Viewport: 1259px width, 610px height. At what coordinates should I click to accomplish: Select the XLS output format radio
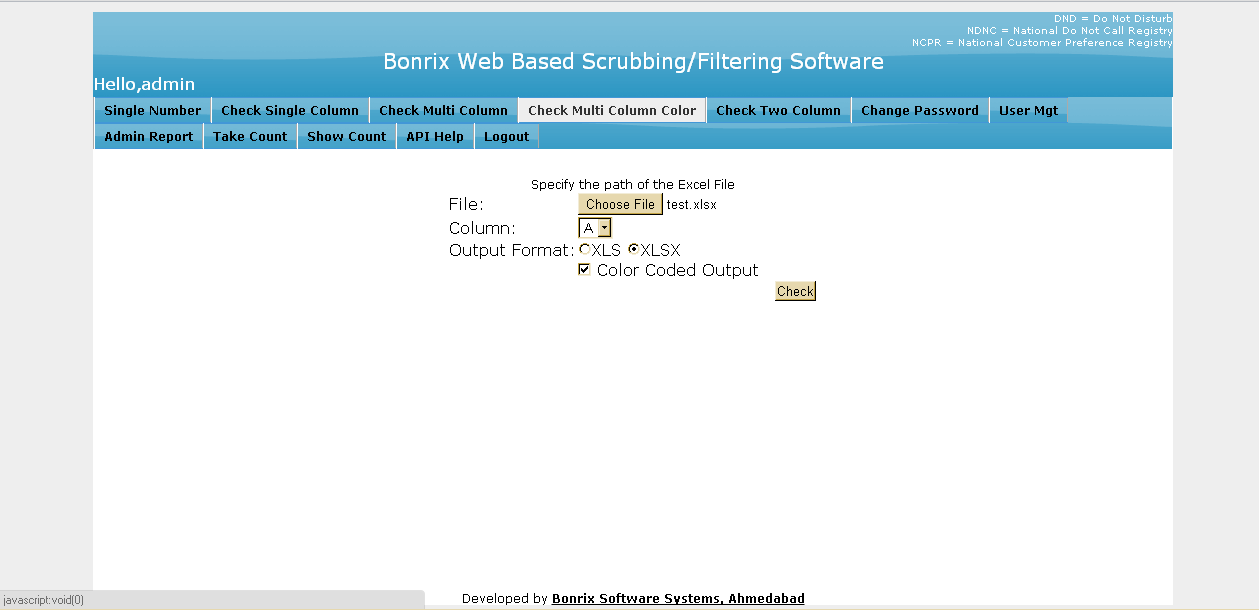pos(584,249)
